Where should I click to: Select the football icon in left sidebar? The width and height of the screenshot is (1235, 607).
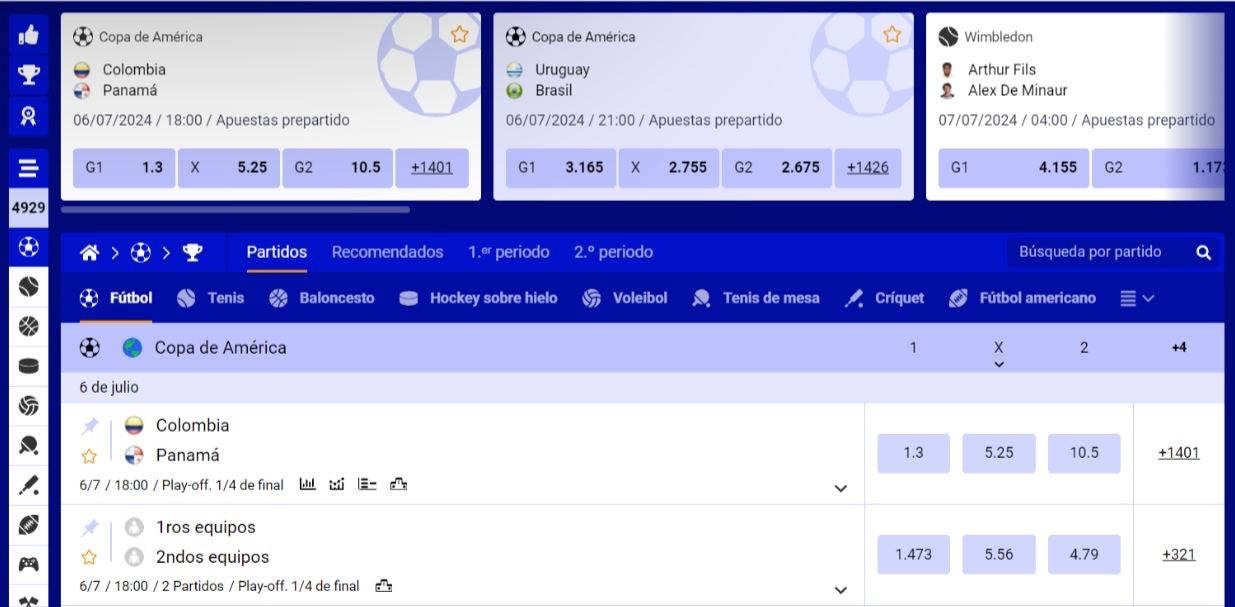(x=28, y=246)
